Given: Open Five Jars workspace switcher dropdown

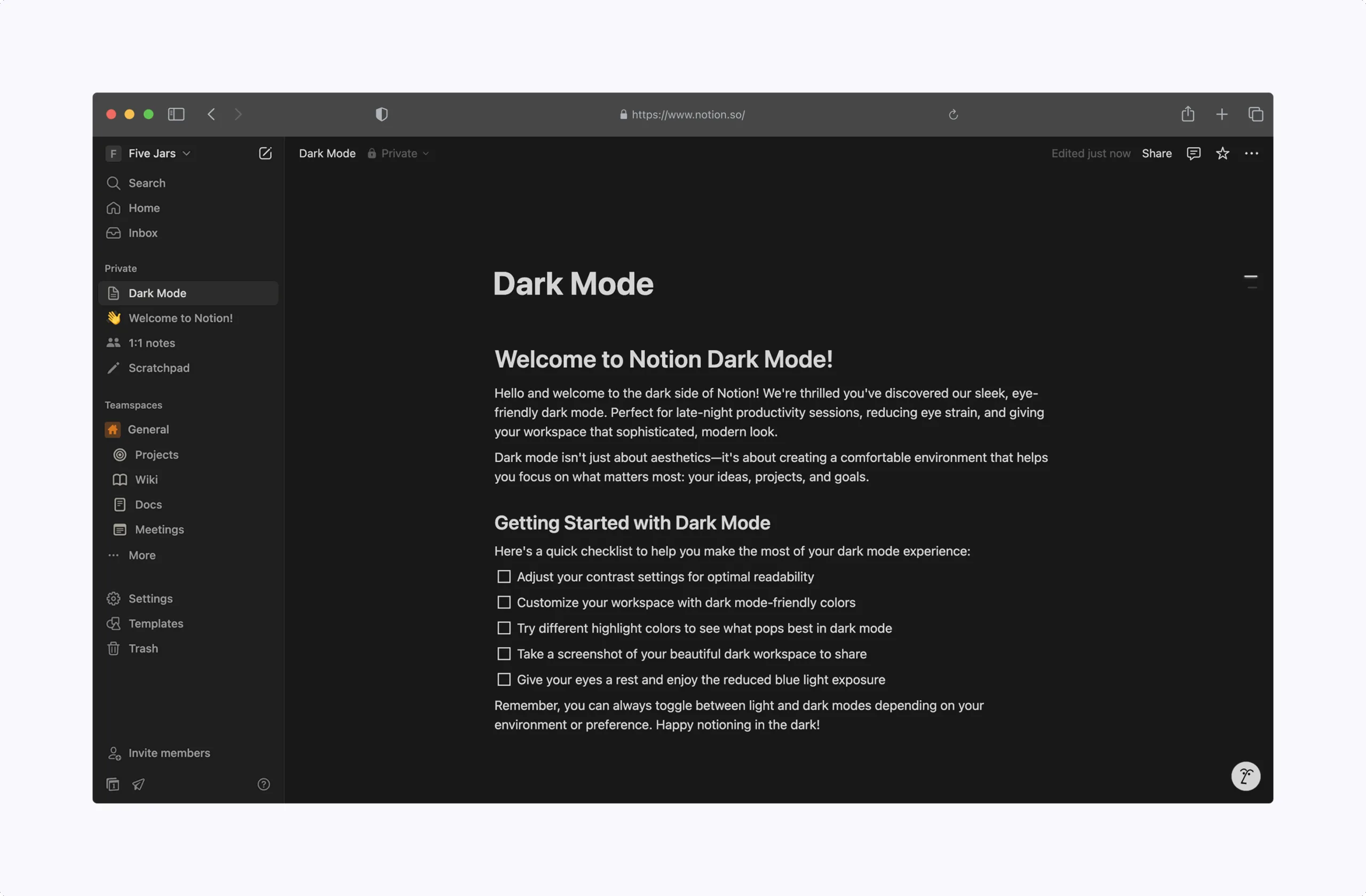Looking at the screenshot, I should tap(148, 153).
